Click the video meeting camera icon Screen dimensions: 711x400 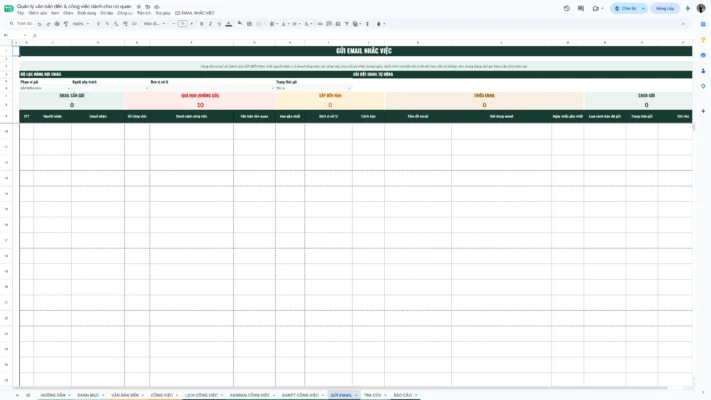pyautogui.click(x=596, y=8)
